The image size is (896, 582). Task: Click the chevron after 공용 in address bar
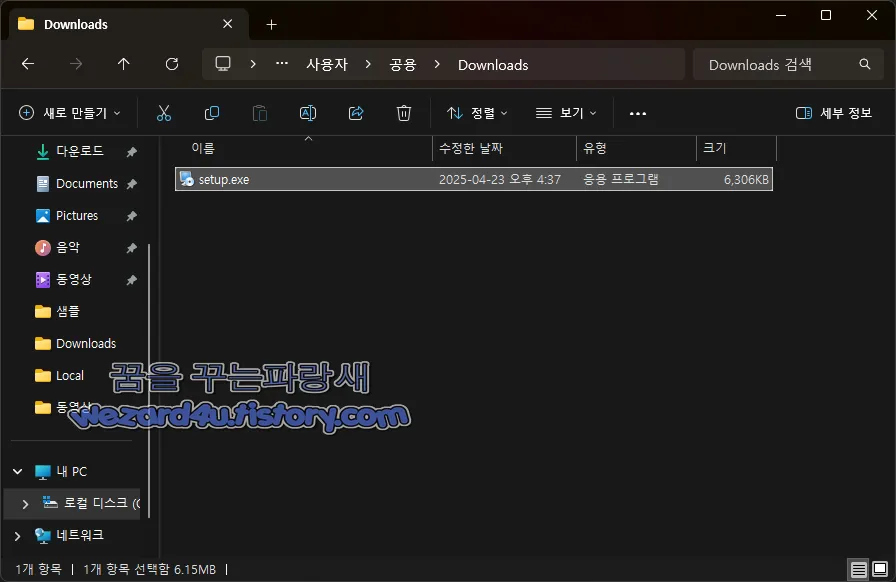437,64
